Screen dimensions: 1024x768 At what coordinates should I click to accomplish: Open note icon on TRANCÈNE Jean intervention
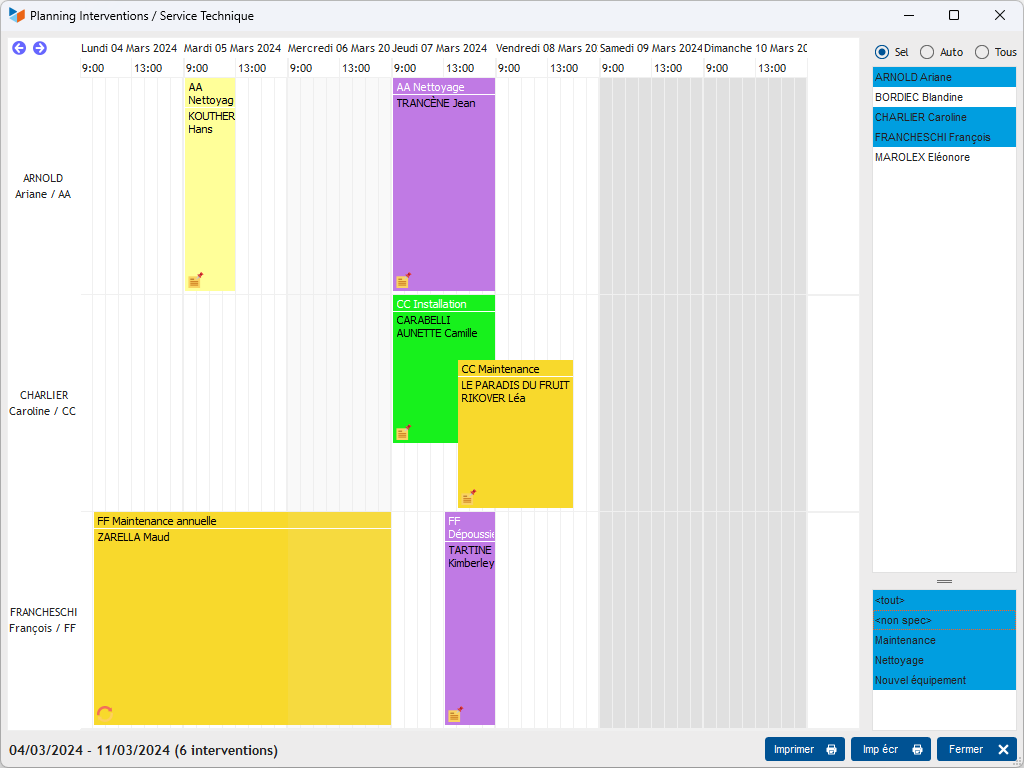pyautogui.click(x=403, y=281)
